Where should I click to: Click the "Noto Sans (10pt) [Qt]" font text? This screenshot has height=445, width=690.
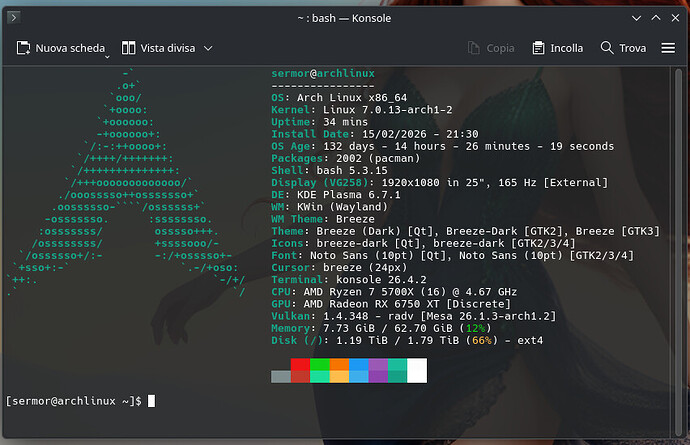(378, 255)
